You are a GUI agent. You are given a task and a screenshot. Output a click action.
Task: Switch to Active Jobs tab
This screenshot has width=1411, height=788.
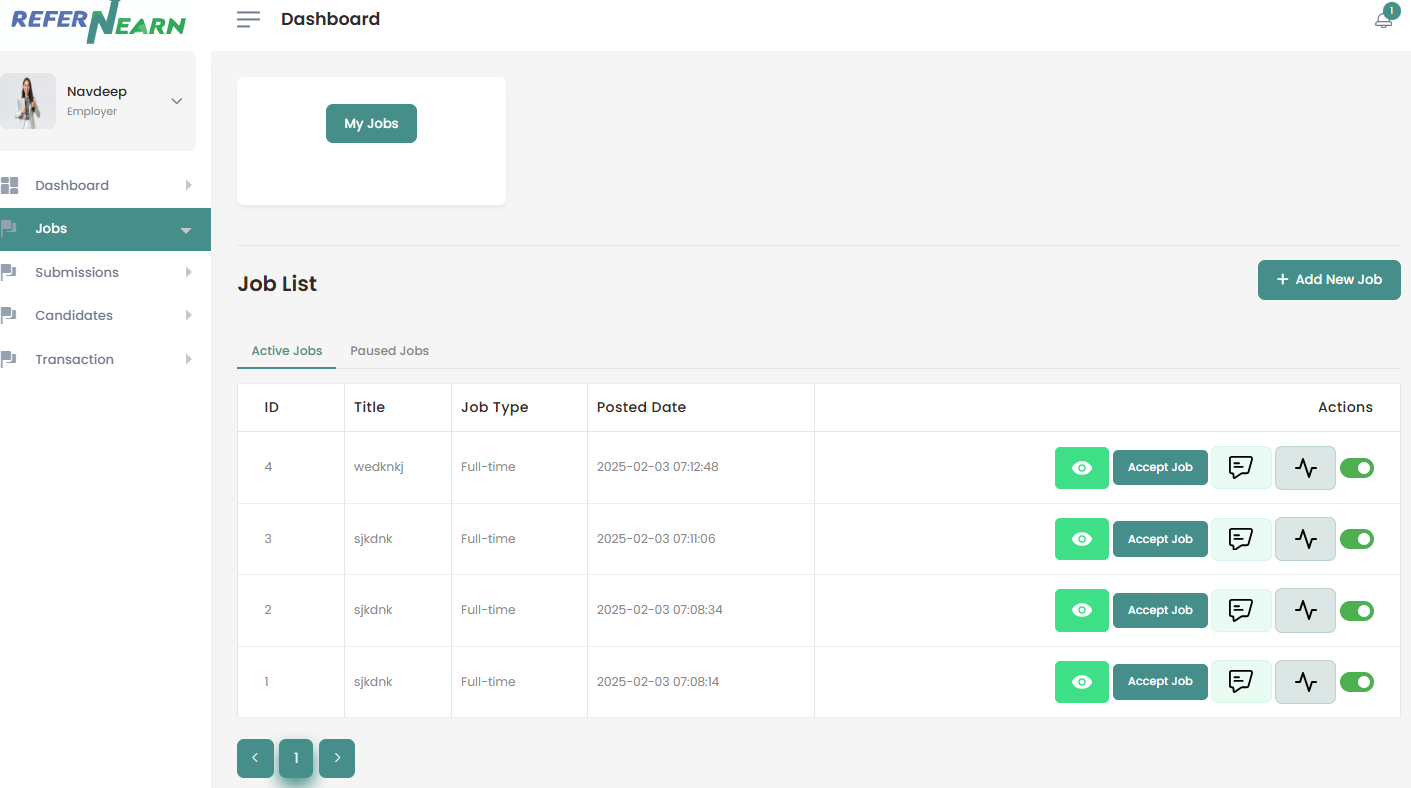point(287,351)
